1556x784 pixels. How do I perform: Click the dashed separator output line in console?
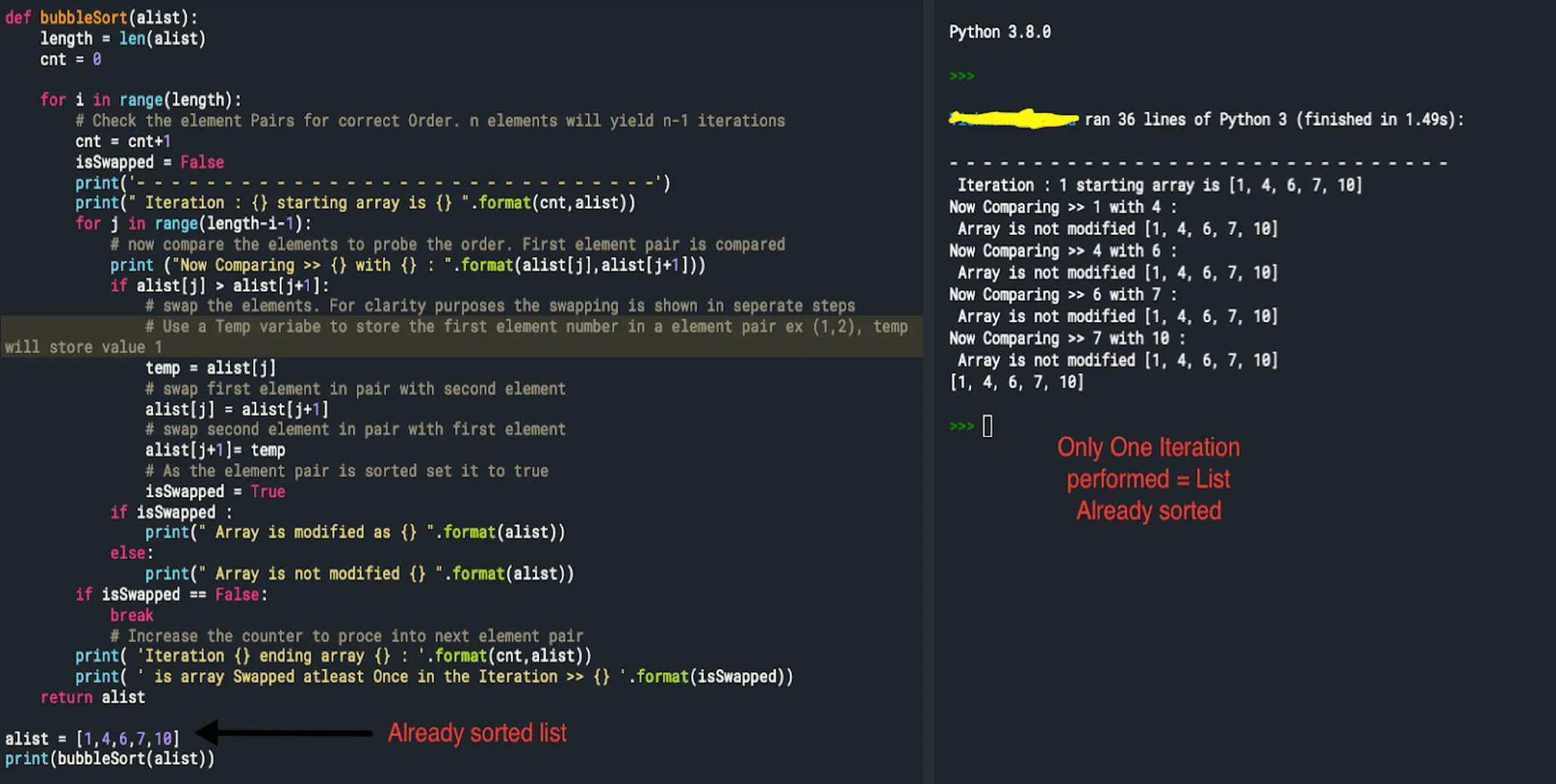click(x=1199, y=164)
